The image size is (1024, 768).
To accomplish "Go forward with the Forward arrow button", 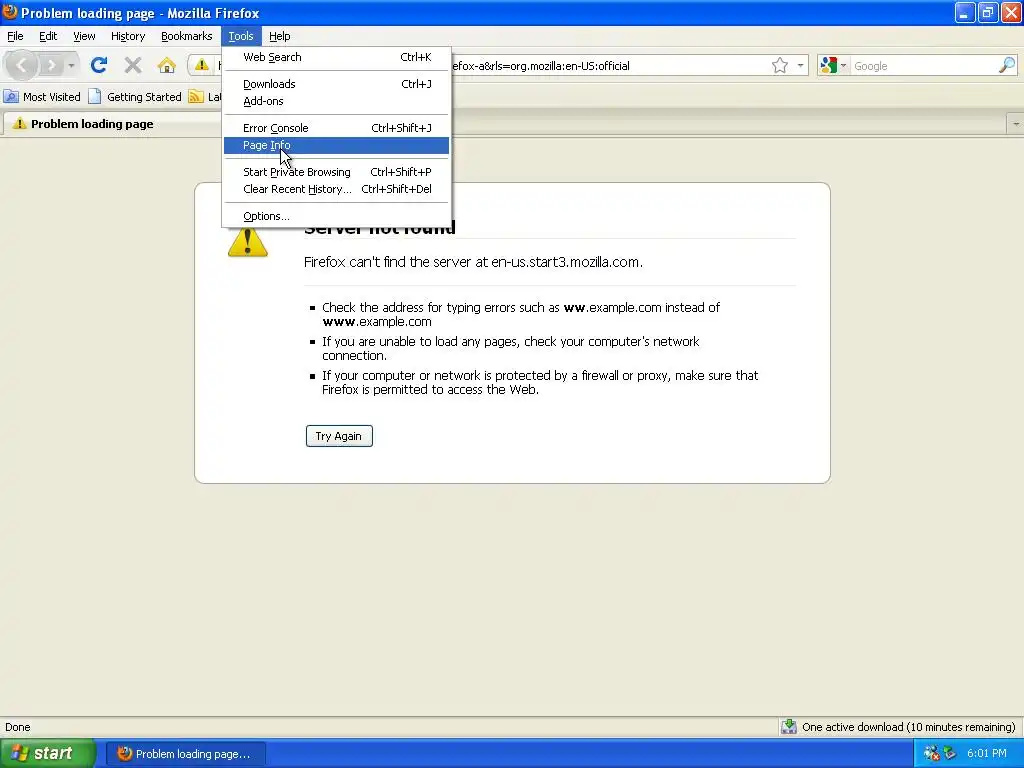I will (51, 65).
